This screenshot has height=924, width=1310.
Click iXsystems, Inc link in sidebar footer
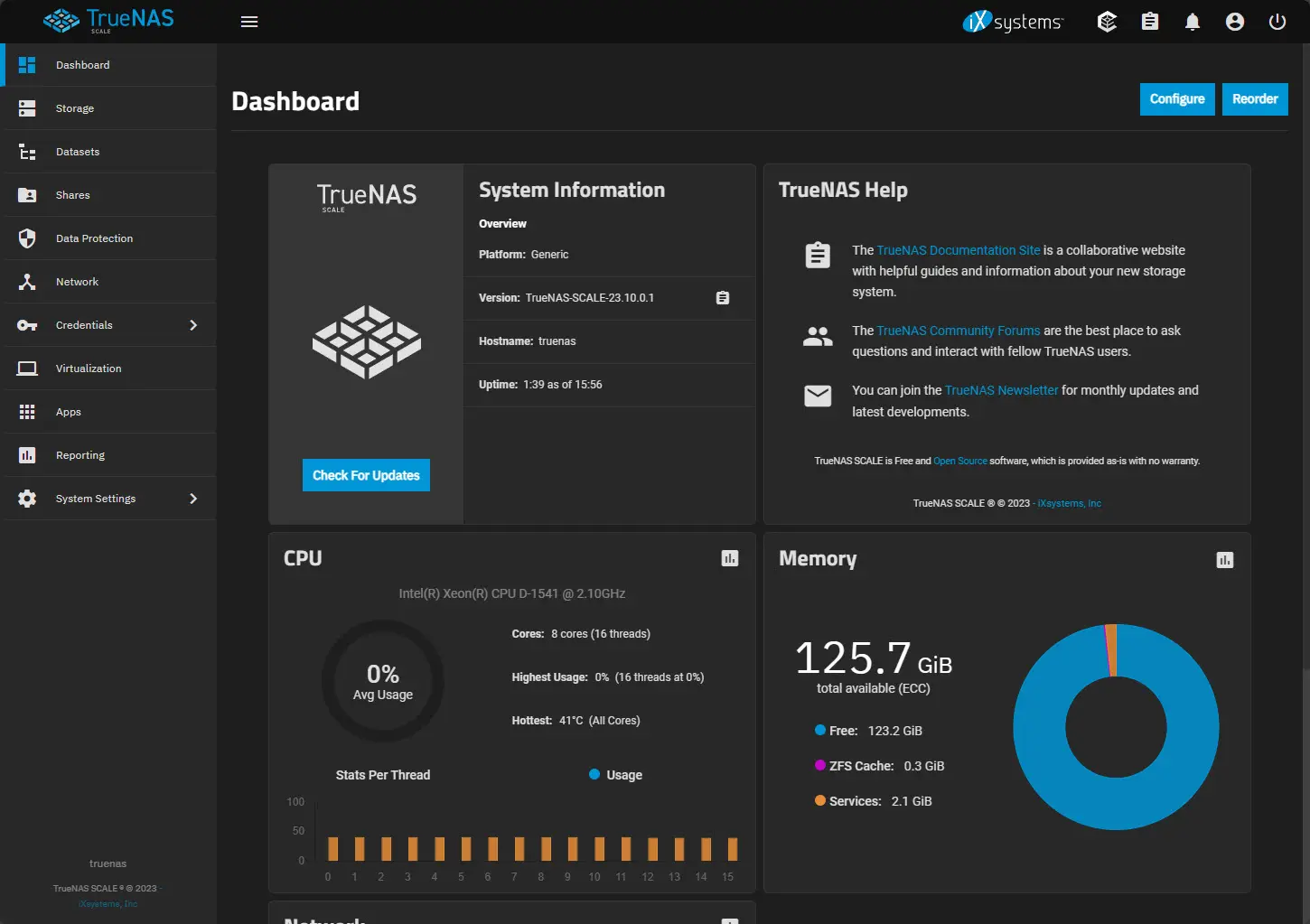[108, 903]
